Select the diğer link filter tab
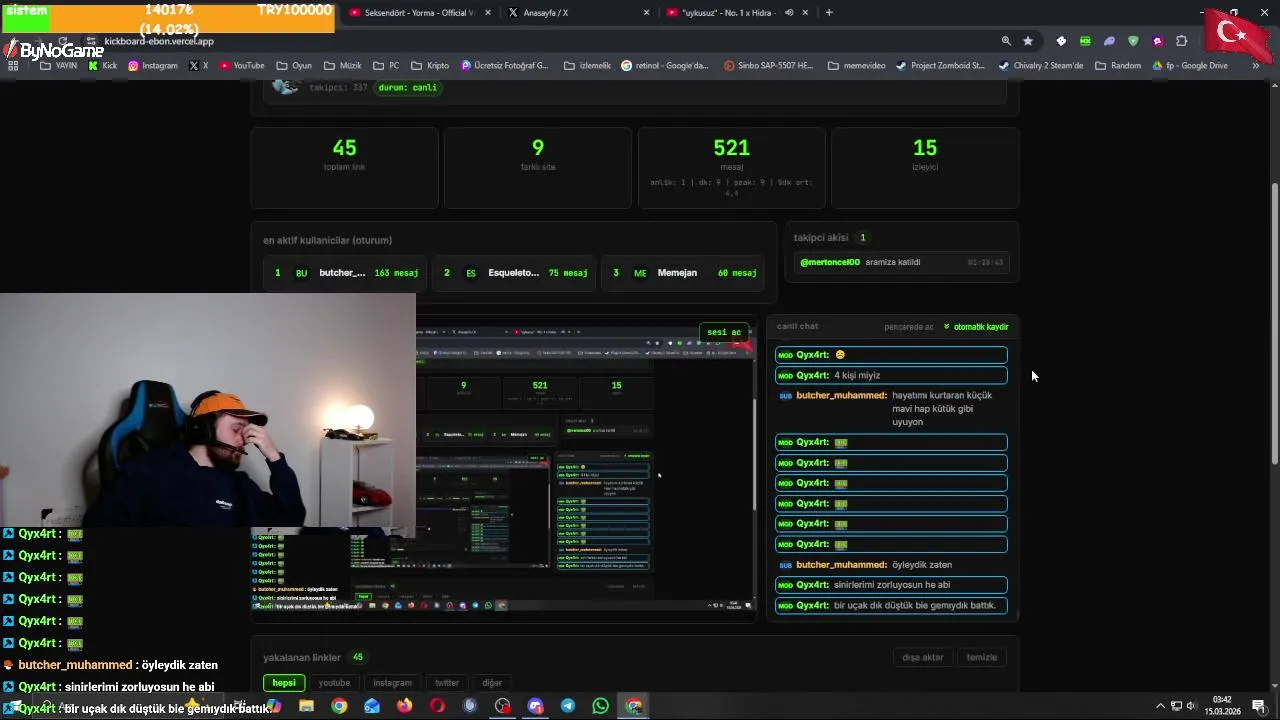The image size is (1280, 720). (492, 683)
